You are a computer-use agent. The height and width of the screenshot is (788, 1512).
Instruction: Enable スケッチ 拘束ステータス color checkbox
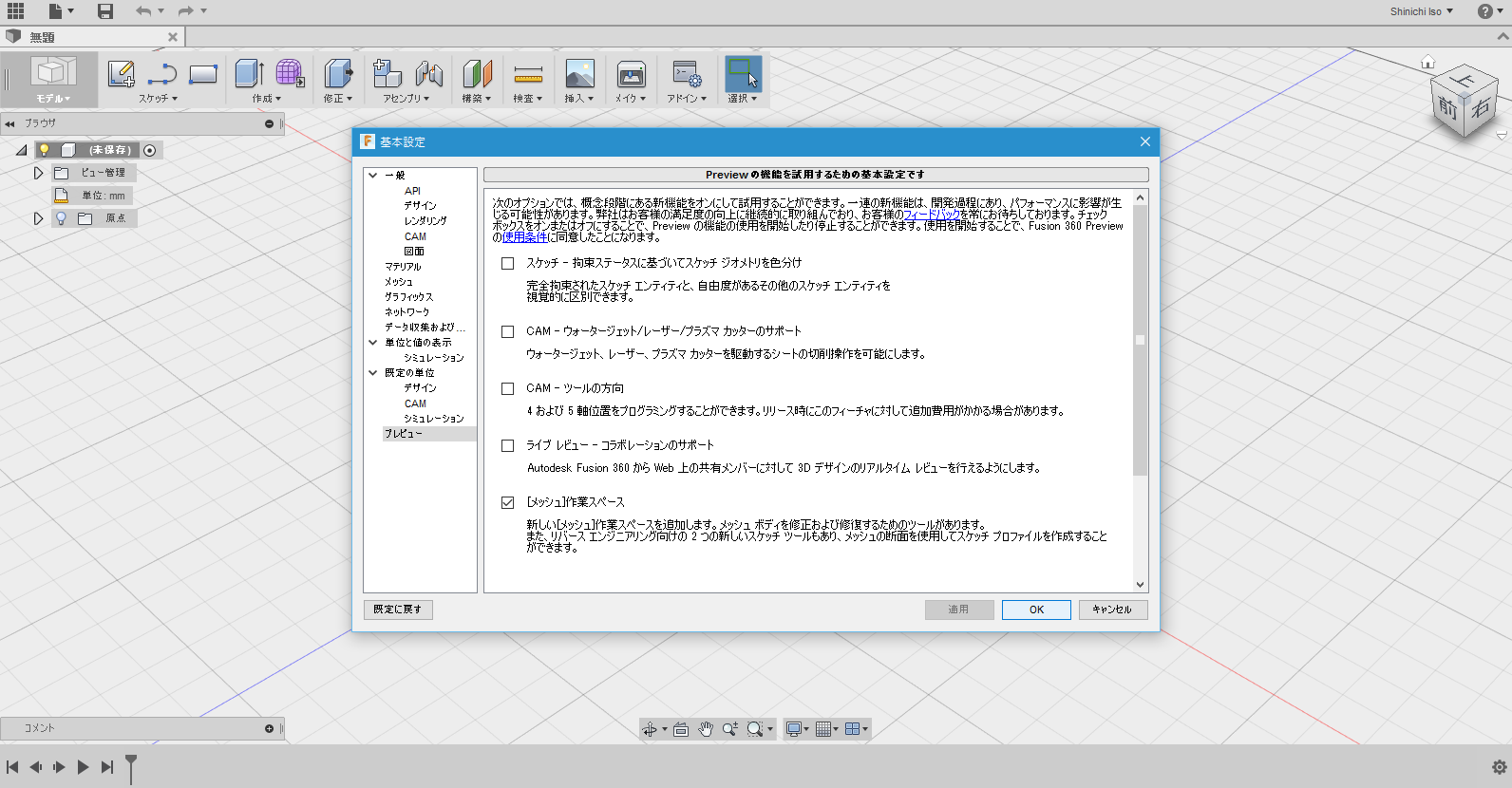508,263
